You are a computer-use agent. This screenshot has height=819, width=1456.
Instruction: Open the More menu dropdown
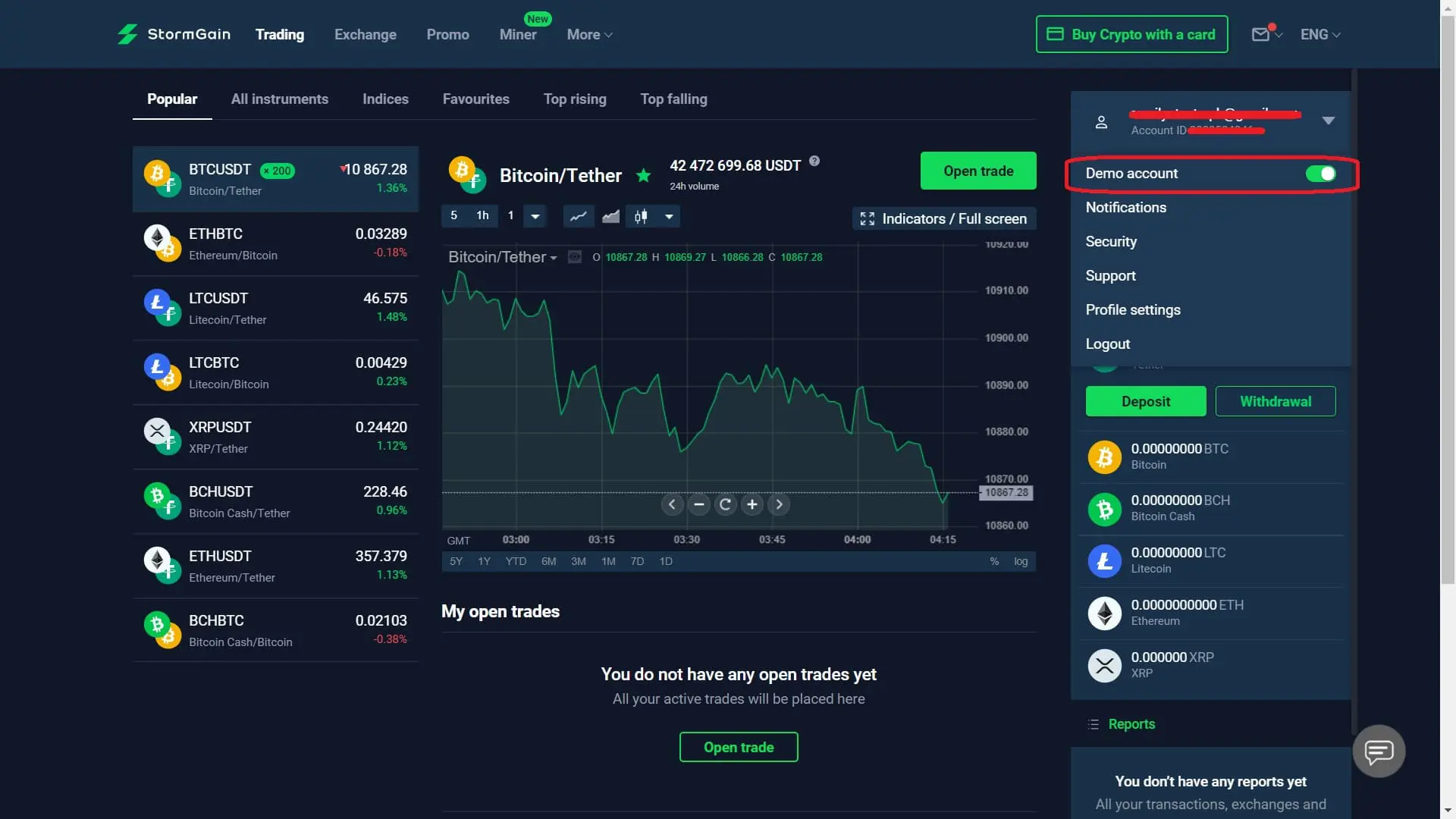[x=589, y=35]
